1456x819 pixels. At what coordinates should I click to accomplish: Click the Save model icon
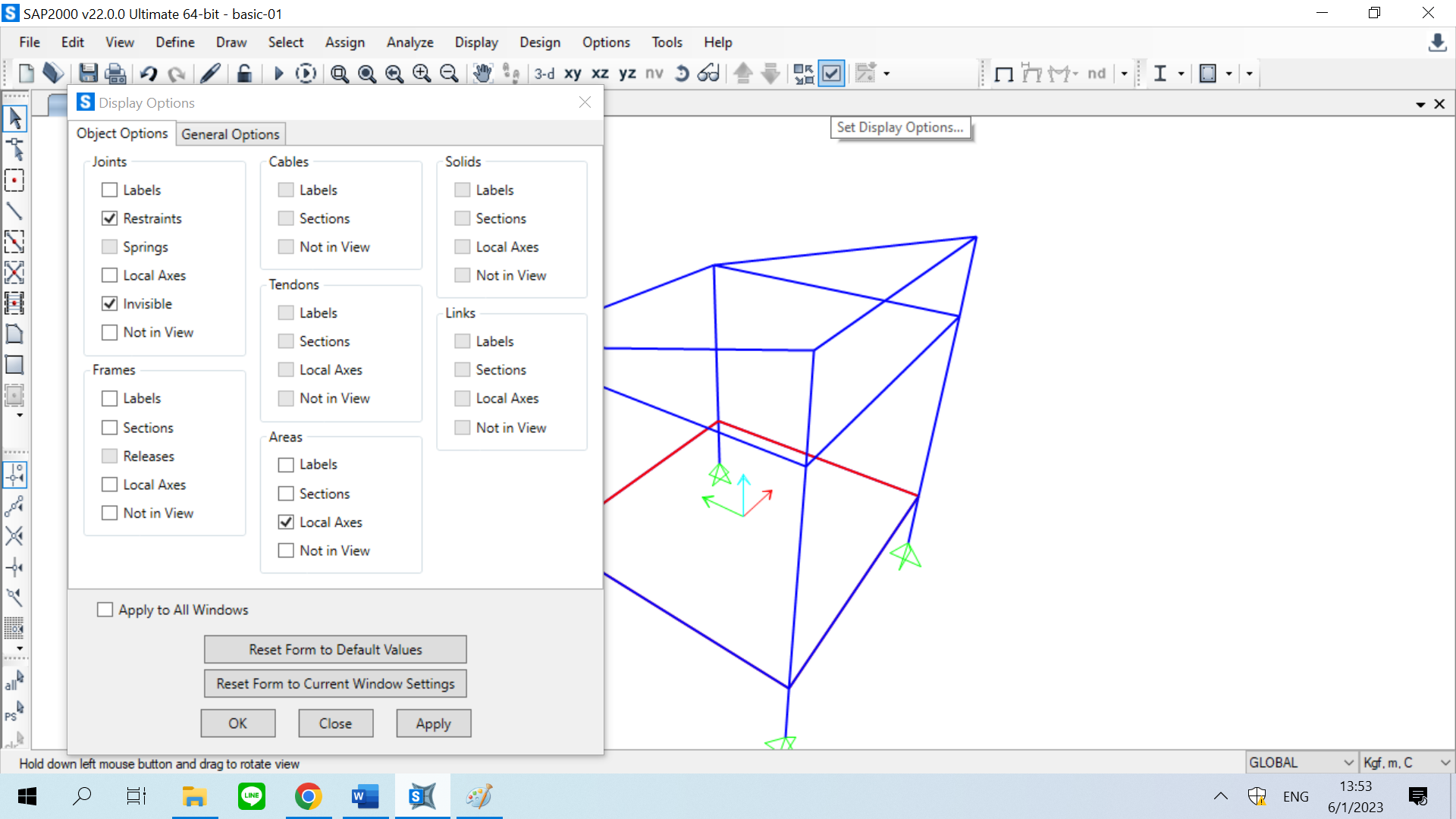click(89, 74)
